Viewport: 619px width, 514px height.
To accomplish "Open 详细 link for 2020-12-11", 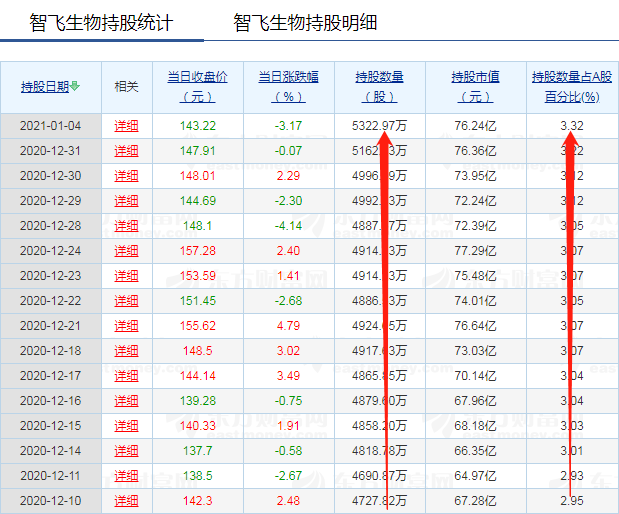I will pyautogui.click(x=126, y=476).
